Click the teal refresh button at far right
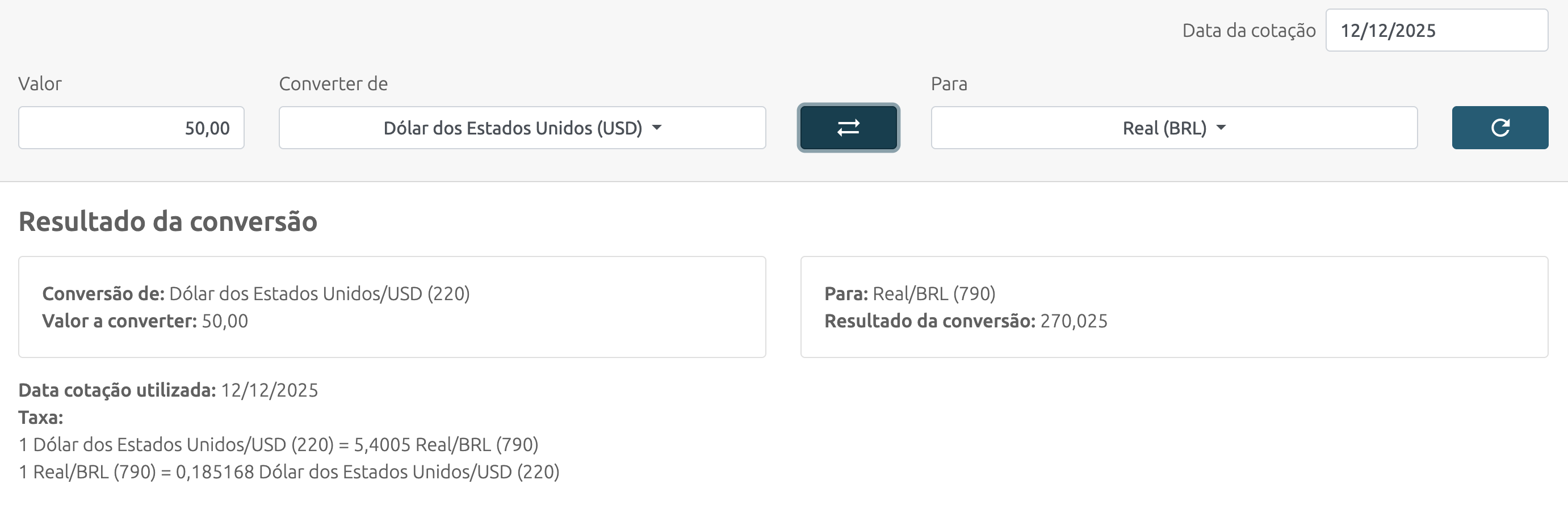 (x=1500, y=128)
